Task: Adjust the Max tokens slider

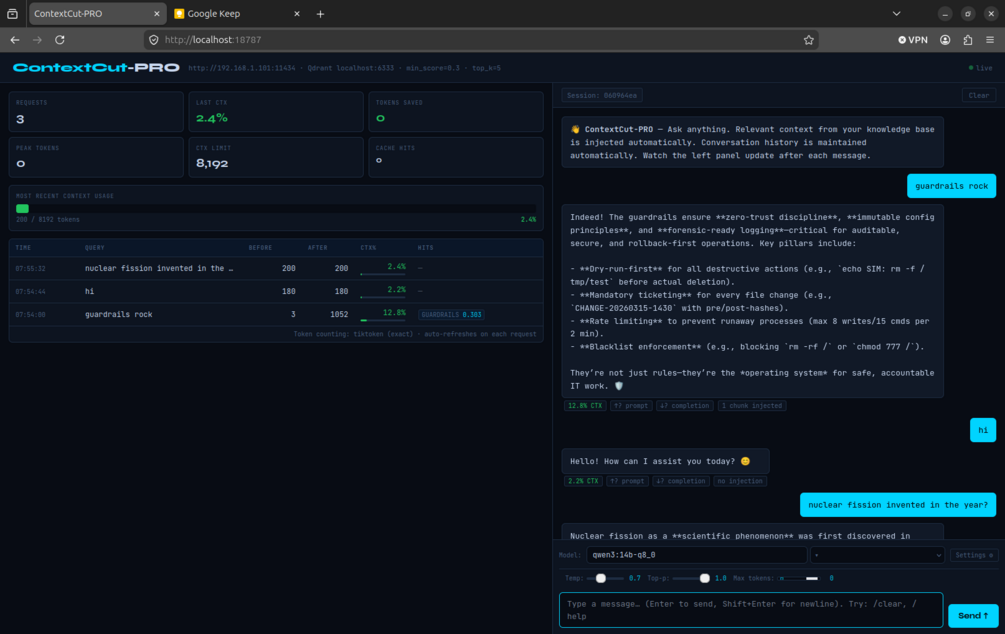Action: click(x=799, y=578)
